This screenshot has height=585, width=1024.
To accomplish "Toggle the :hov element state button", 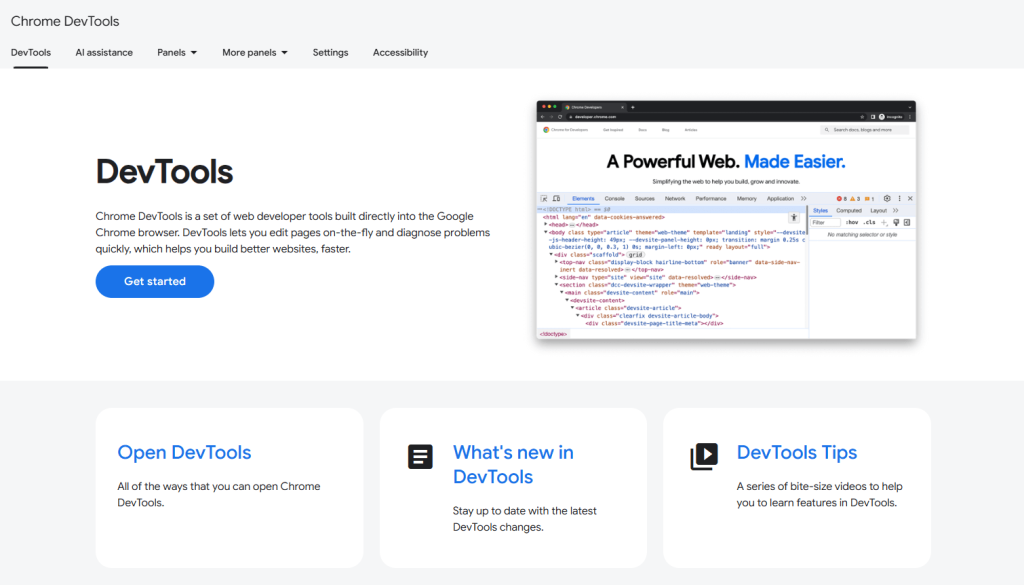I will click(x=851, y=222).
